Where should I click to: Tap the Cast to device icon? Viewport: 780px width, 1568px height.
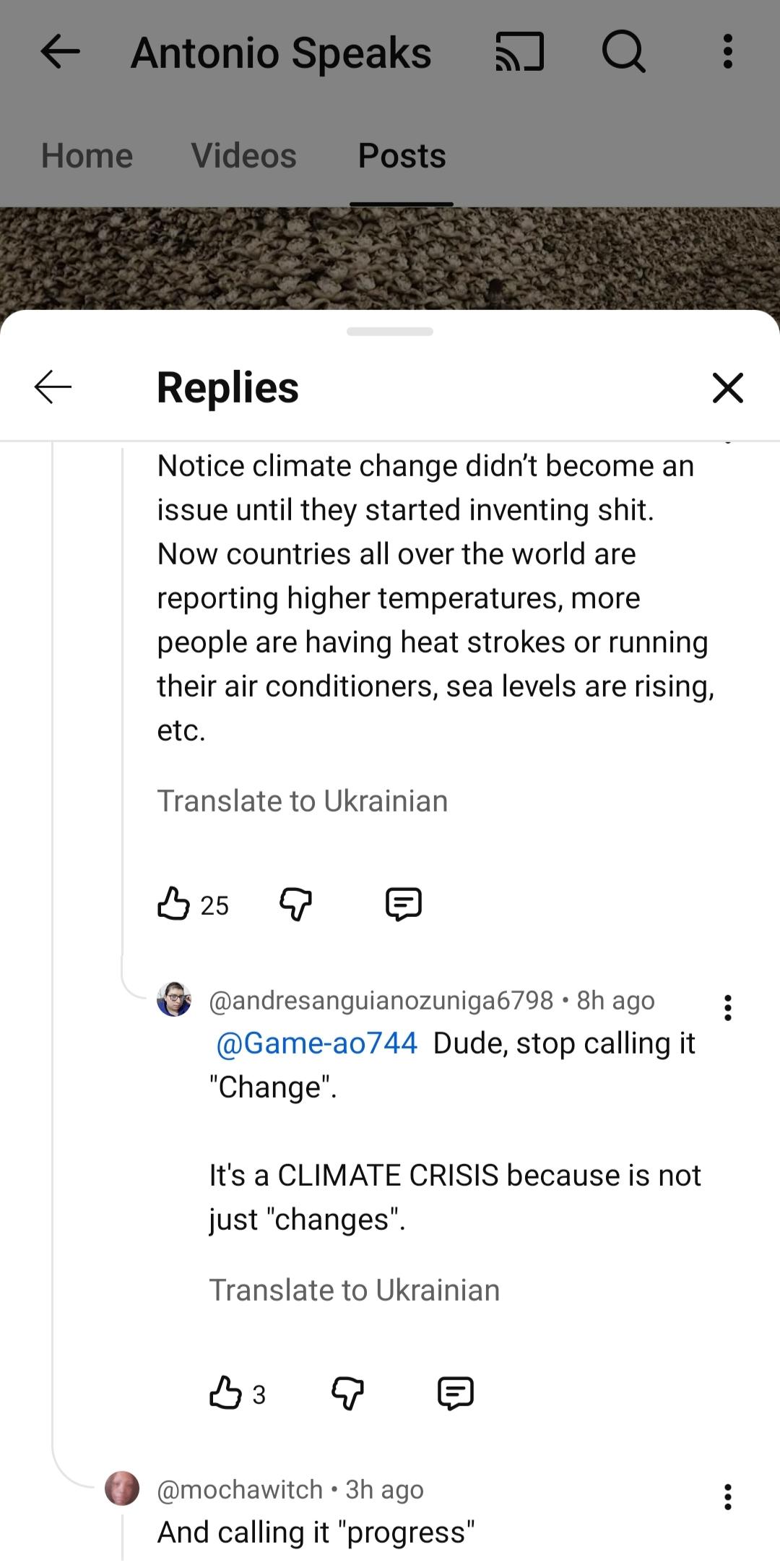coord(519,53)
